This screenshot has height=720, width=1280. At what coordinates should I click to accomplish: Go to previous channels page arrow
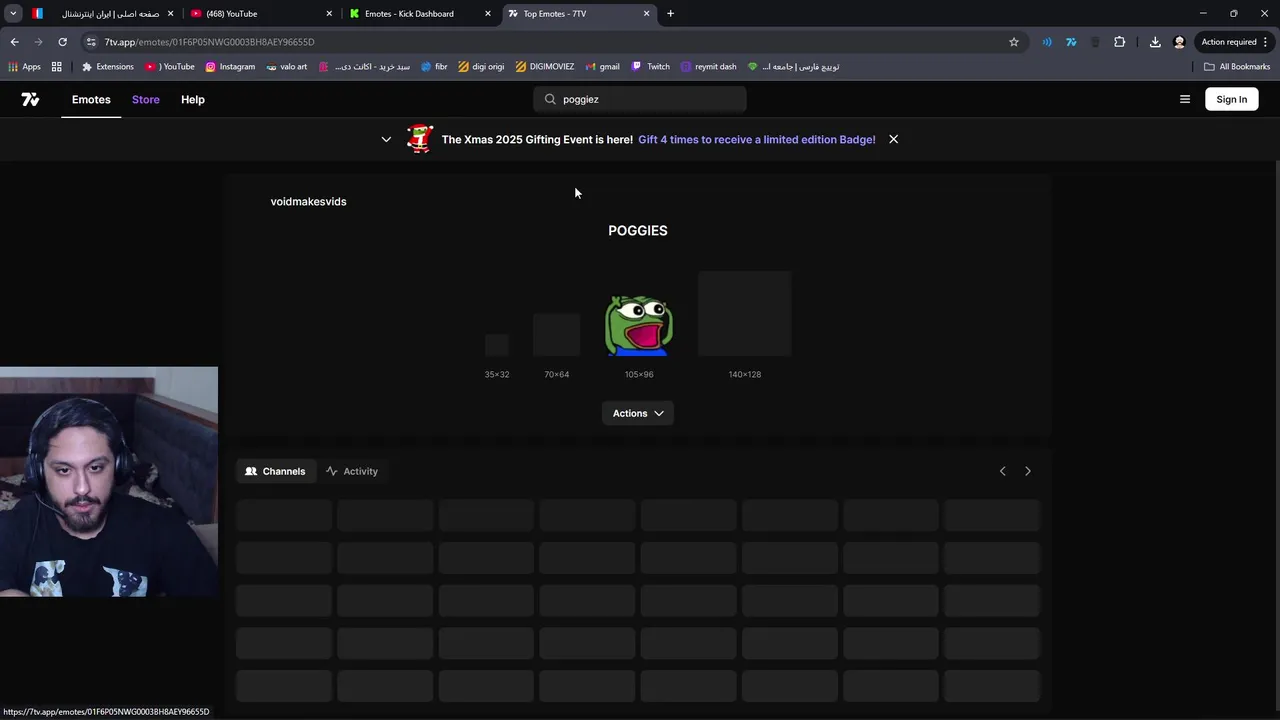click(1003, 471)
